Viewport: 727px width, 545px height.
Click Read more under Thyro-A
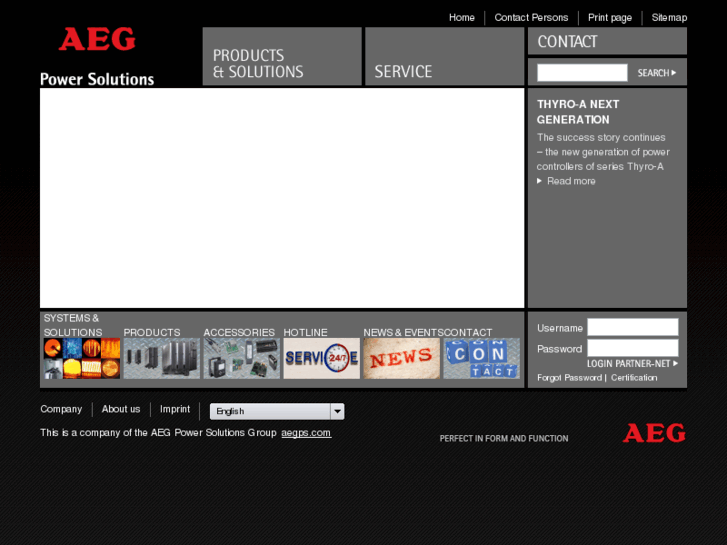click(571, 181)
